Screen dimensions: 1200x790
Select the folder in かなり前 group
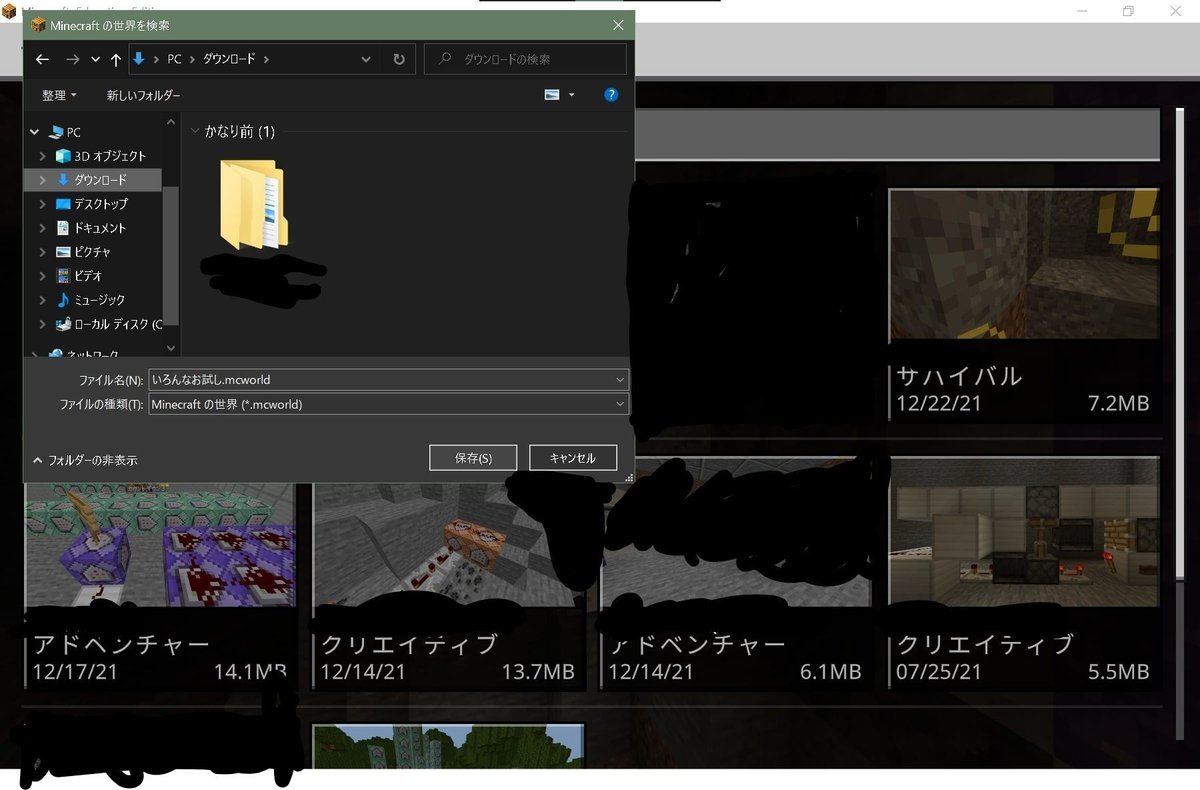coord(254,204)
